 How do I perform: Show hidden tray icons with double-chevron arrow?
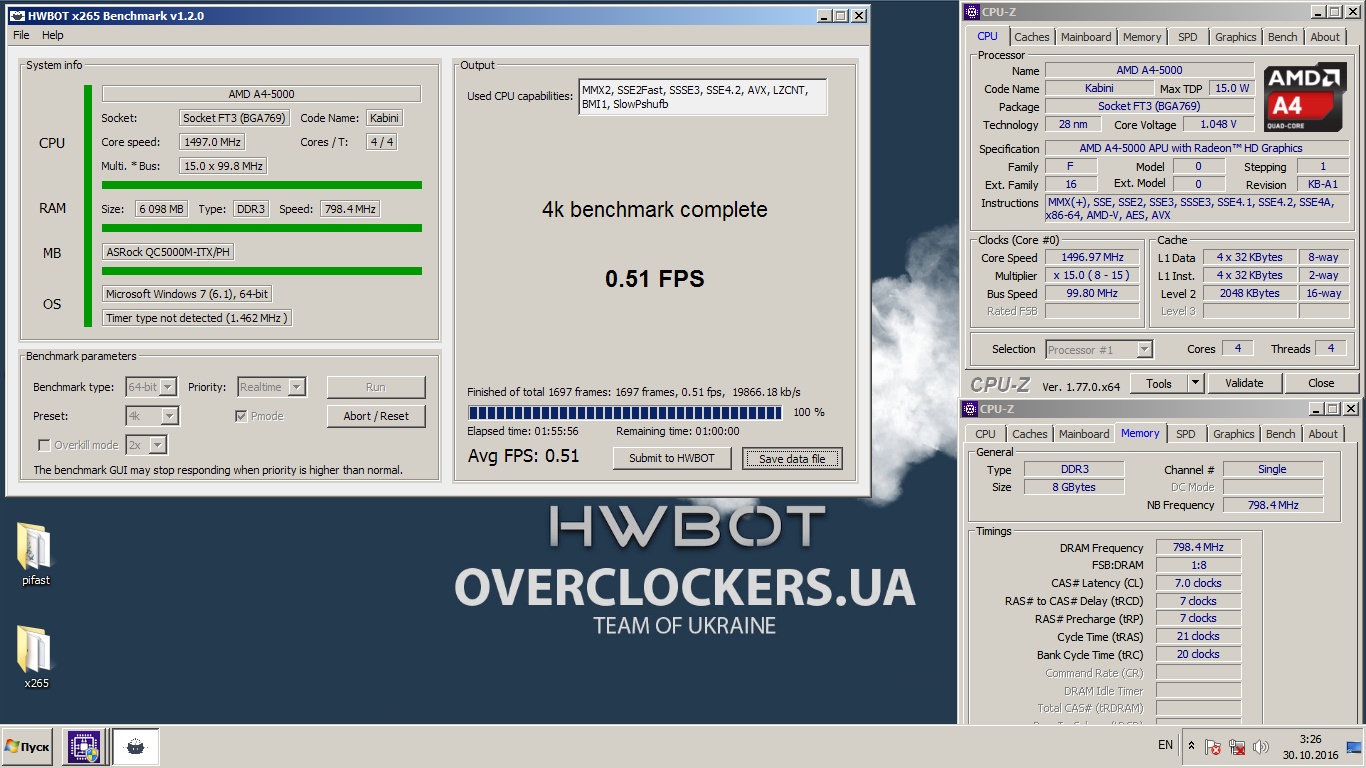click(1191, 746)
